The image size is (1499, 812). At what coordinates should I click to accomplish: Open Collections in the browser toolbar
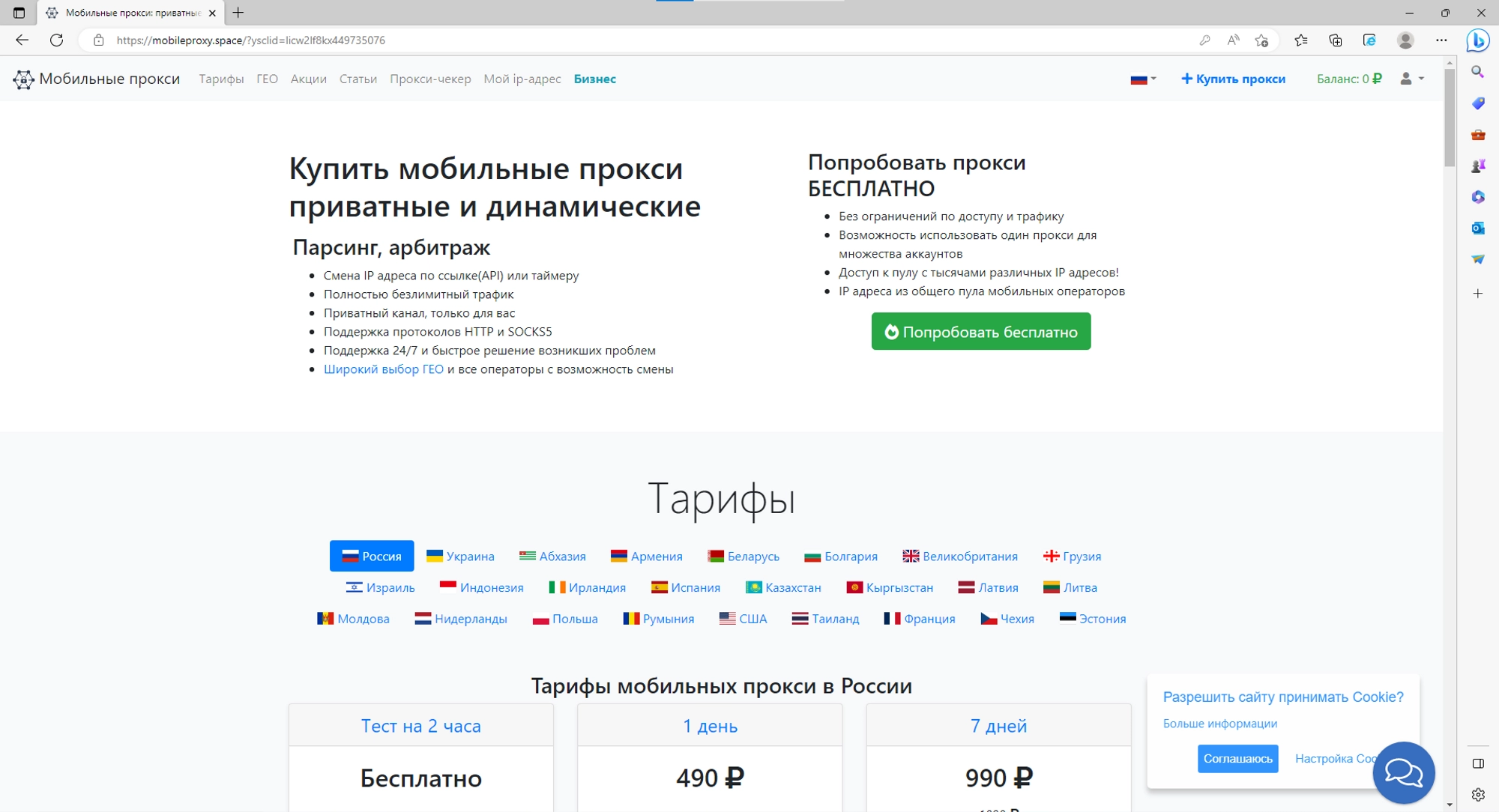1336,40
